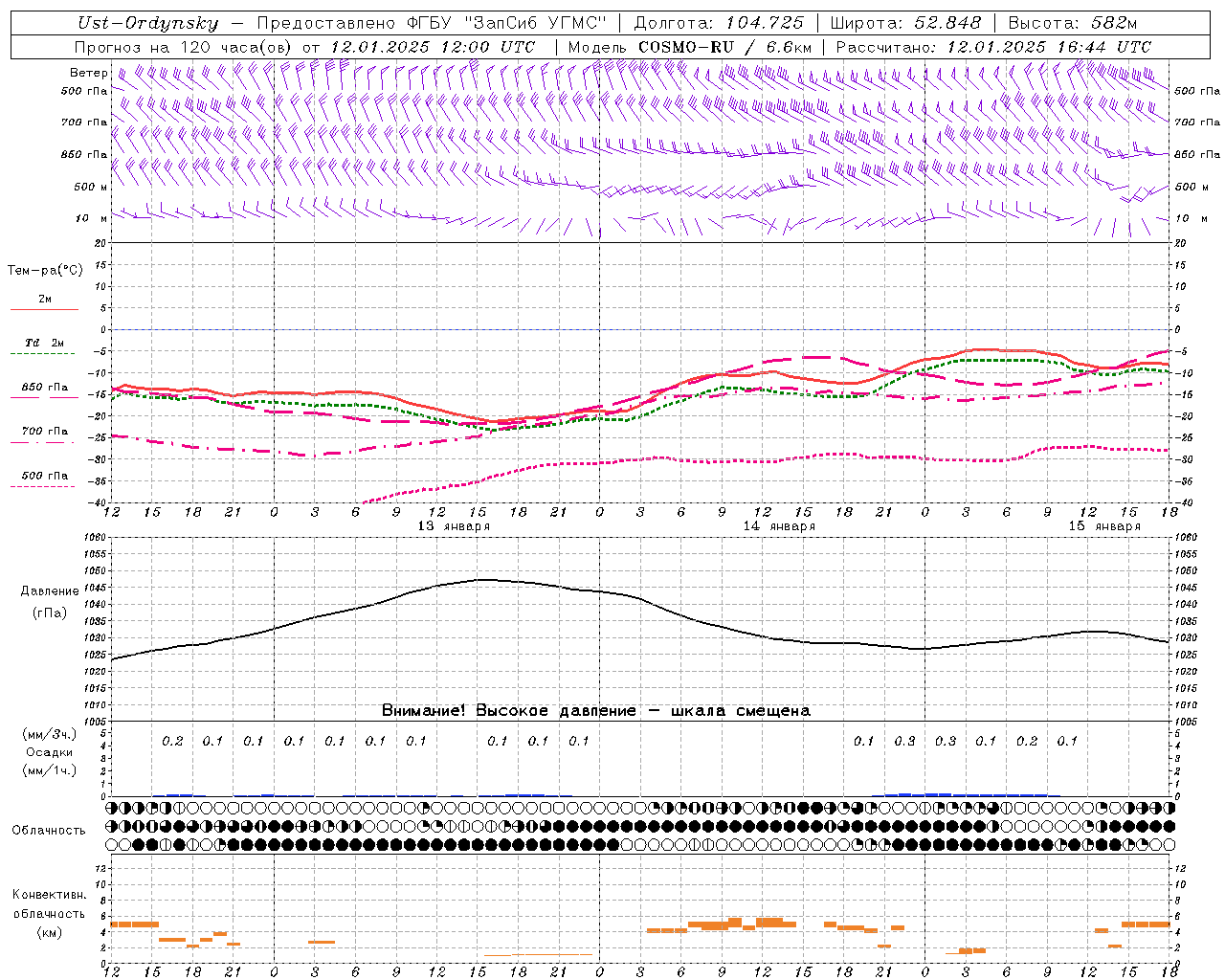Click the Рассчитано: 12.01.2025 16:44 UTC text

pos(993,47)
